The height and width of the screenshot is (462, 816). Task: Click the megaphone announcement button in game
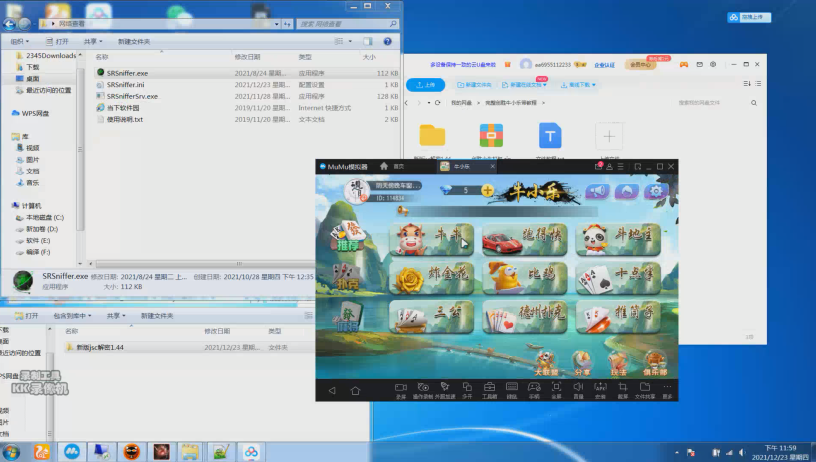(597, 191)
